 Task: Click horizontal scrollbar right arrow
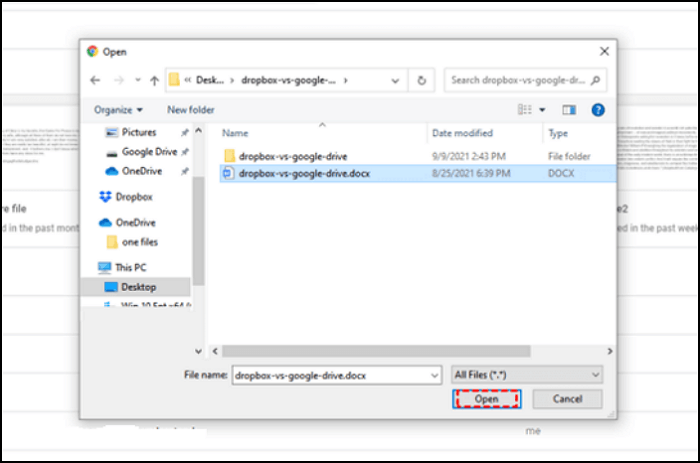[x=610, y=351]
